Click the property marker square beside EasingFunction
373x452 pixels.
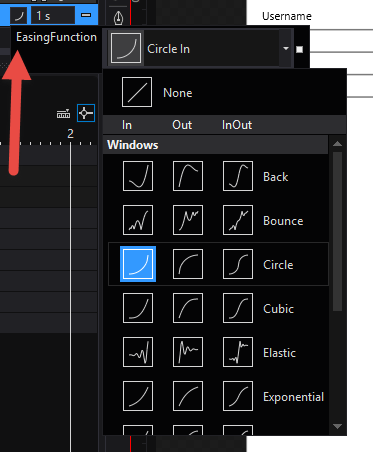point(299,49)
